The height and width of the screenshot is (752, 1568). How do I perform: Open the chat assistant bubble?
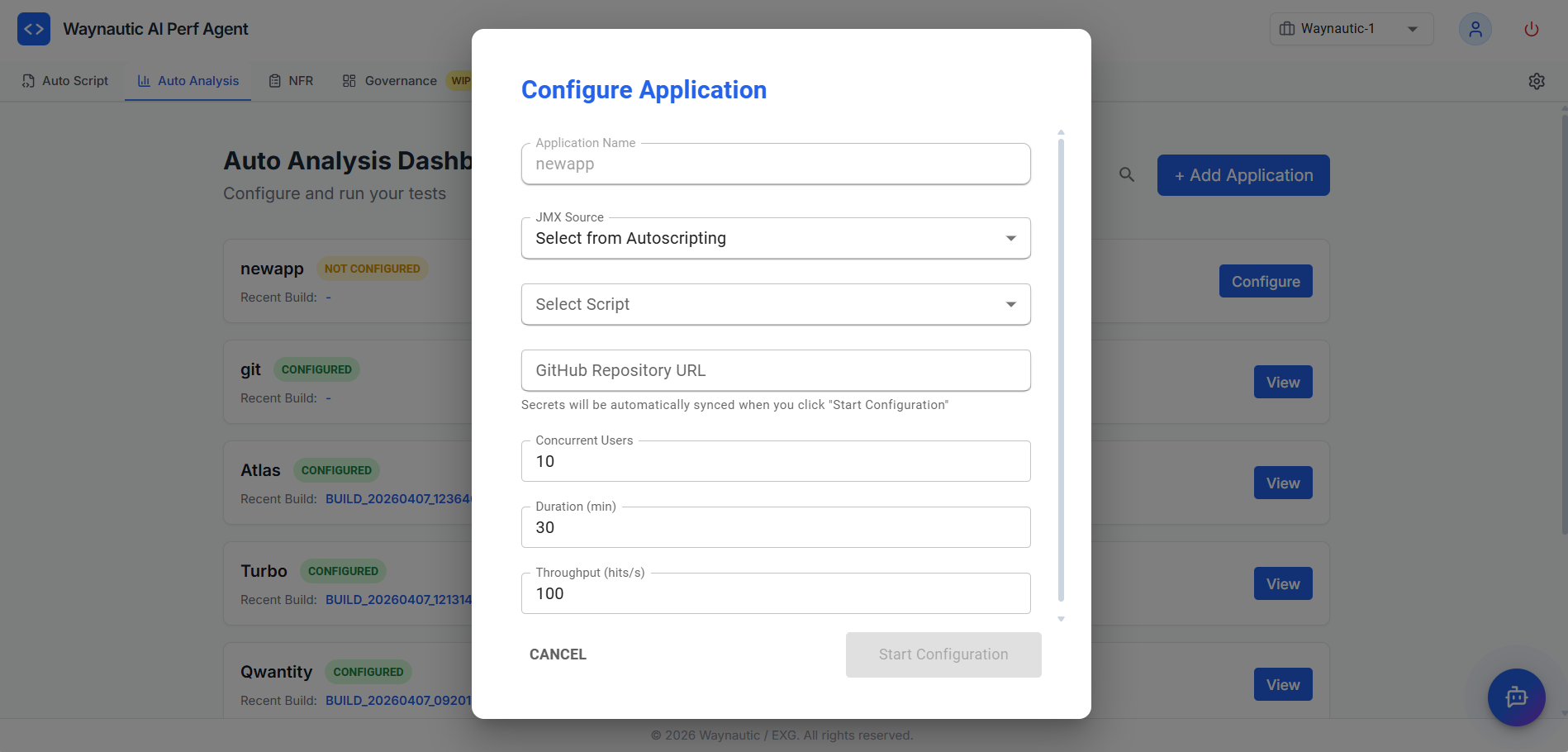click(1516, 697)
